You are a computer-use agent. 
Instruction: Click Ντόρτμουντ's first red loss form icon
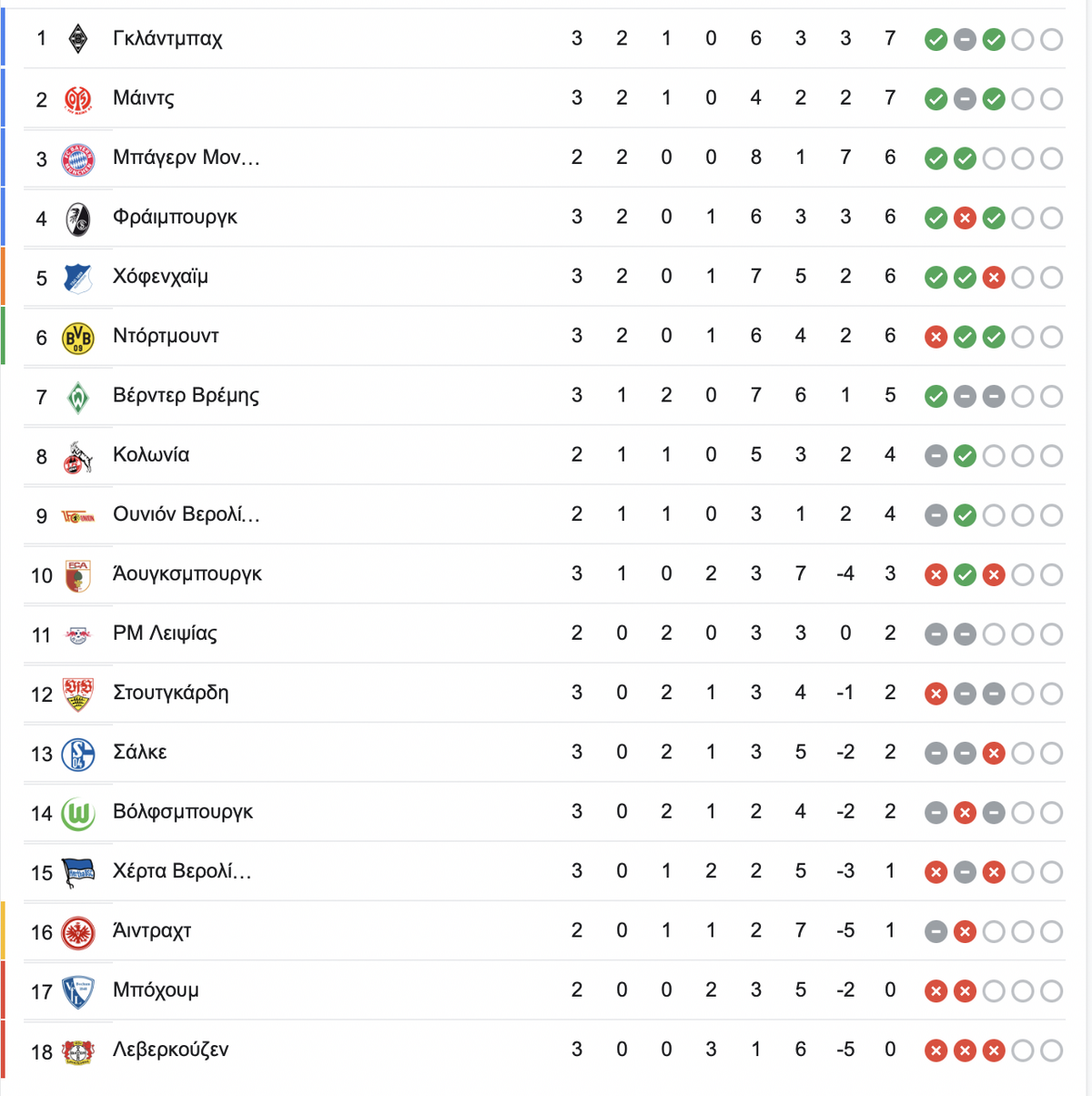tap(935, 338)
